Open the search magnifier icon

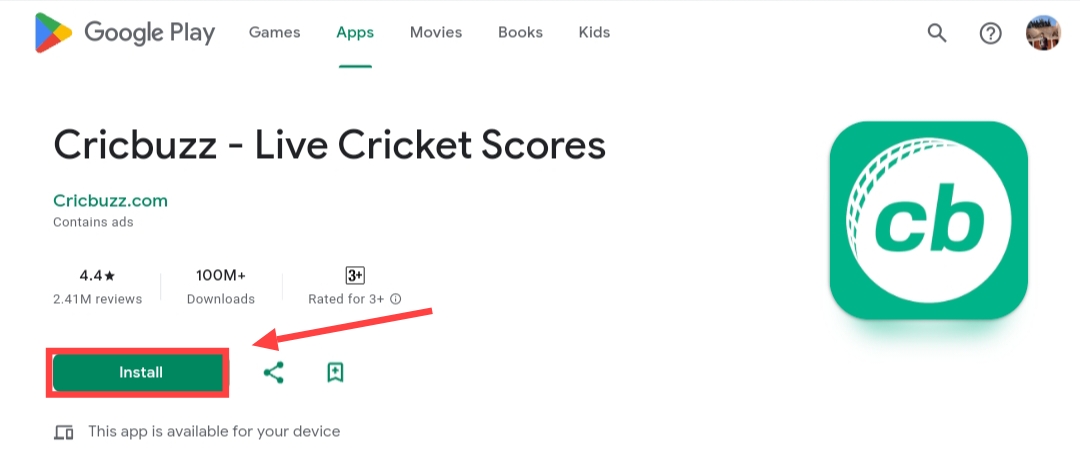[x=937, y=32]
